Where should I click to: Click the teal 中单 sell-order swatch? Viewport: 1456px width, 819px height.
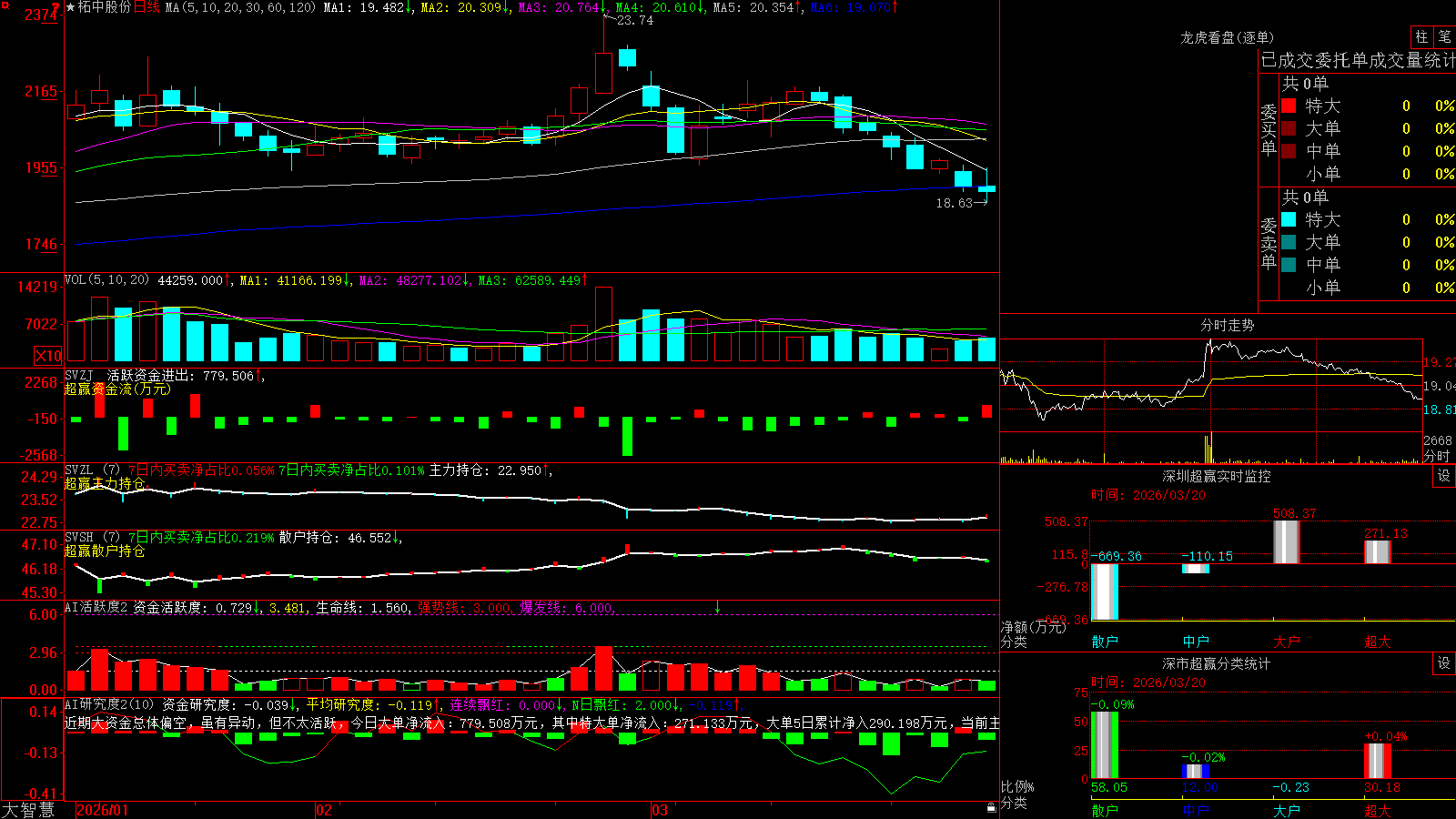[x=1289, y=265]
